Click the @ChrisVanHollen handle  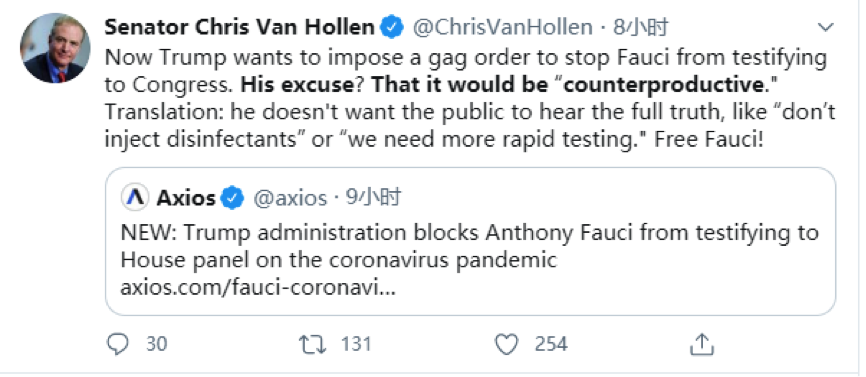tap(503, 27)
